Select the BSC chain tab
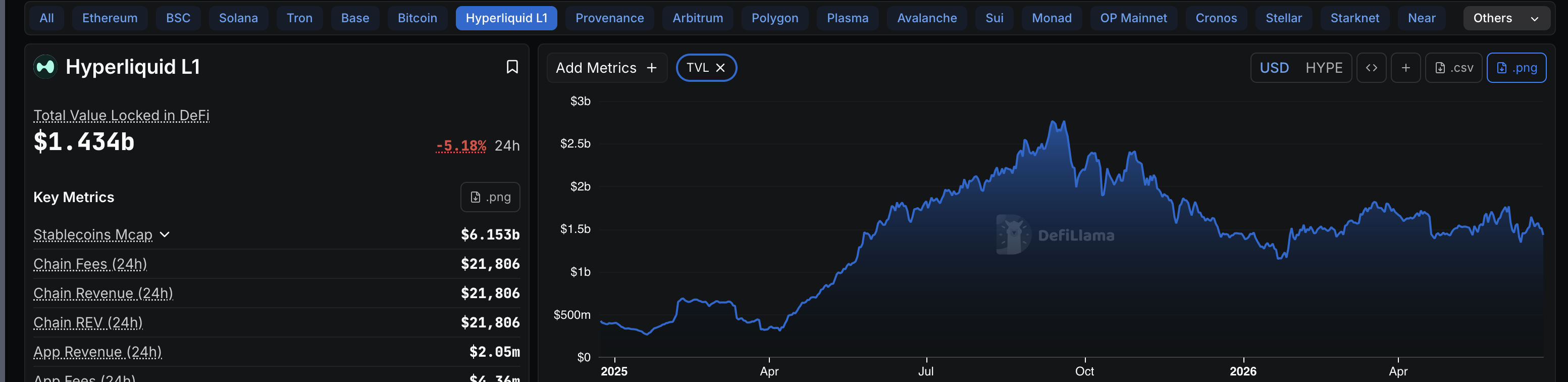Image resolution: width=1568 pixels, height=382 pixels. click(x=178, y=18)
